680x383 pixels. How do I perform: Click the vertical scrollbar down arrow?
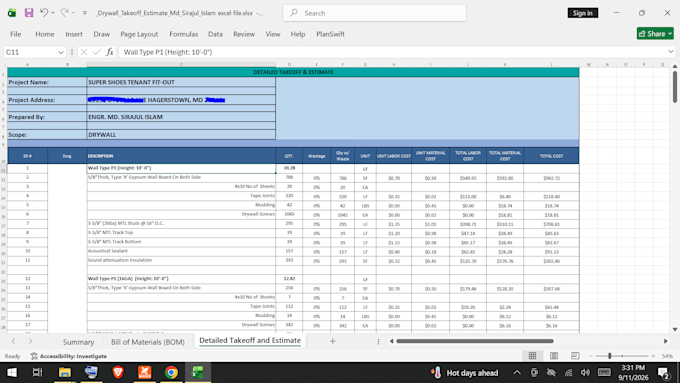(x=675, y=330)
